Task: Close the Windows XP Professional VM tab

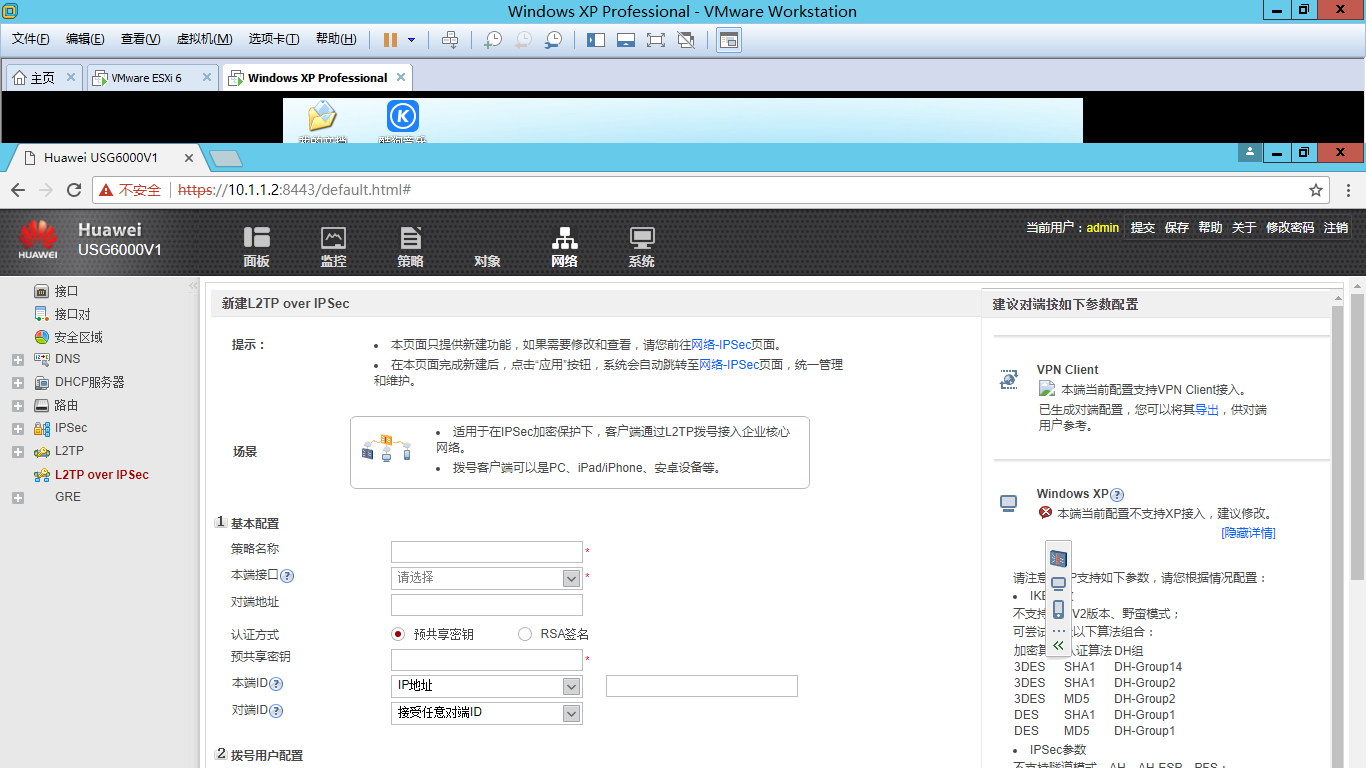Action: pos(401,77)
